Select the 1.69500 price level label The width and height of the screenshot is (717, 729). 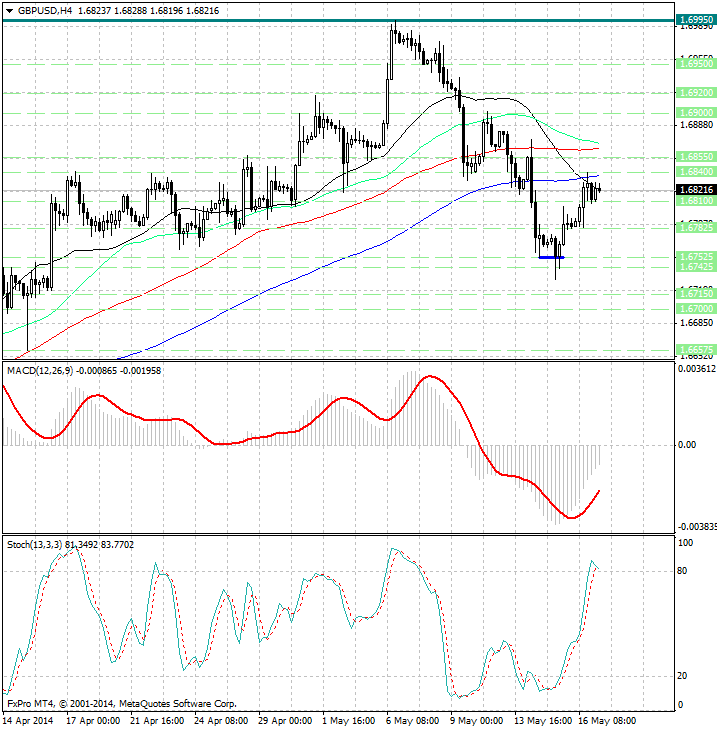(696, 64)
